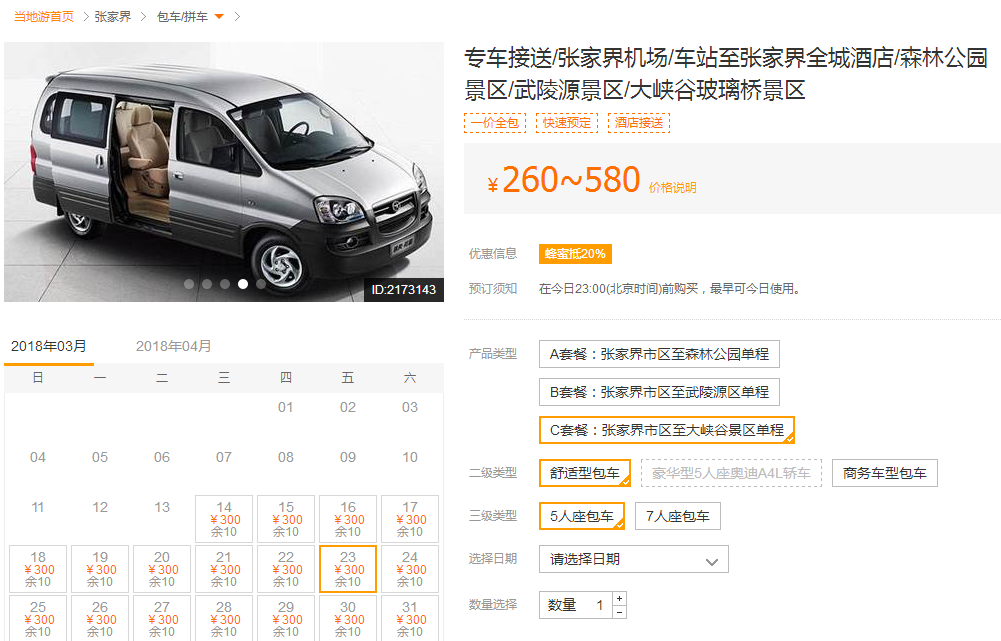This screenshot has width=1001, height=641.
Task: Select the 7人座包车 option
Action: tap(677, 516)
